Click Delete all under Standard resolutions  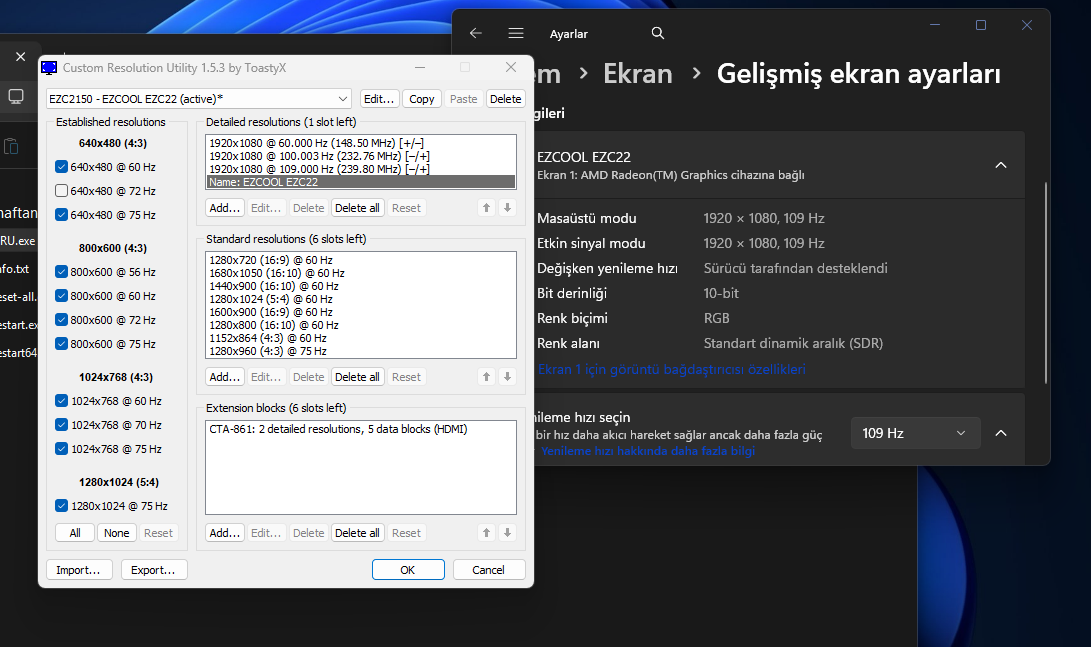(358, 377)
